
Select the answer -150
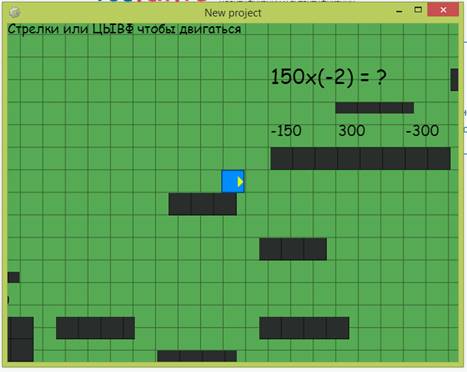[x=286, y=131]
